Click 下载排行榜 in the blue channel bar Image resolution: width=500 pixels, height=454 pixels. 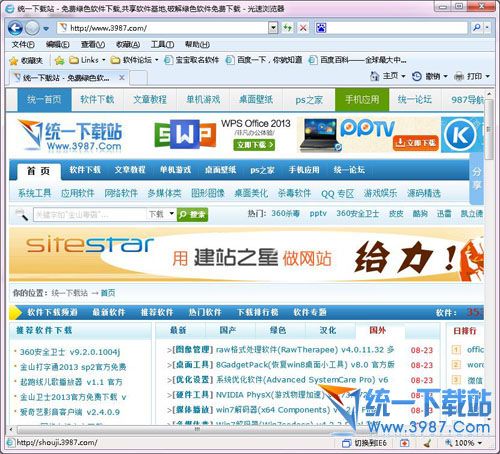click(x=258, y=312)
